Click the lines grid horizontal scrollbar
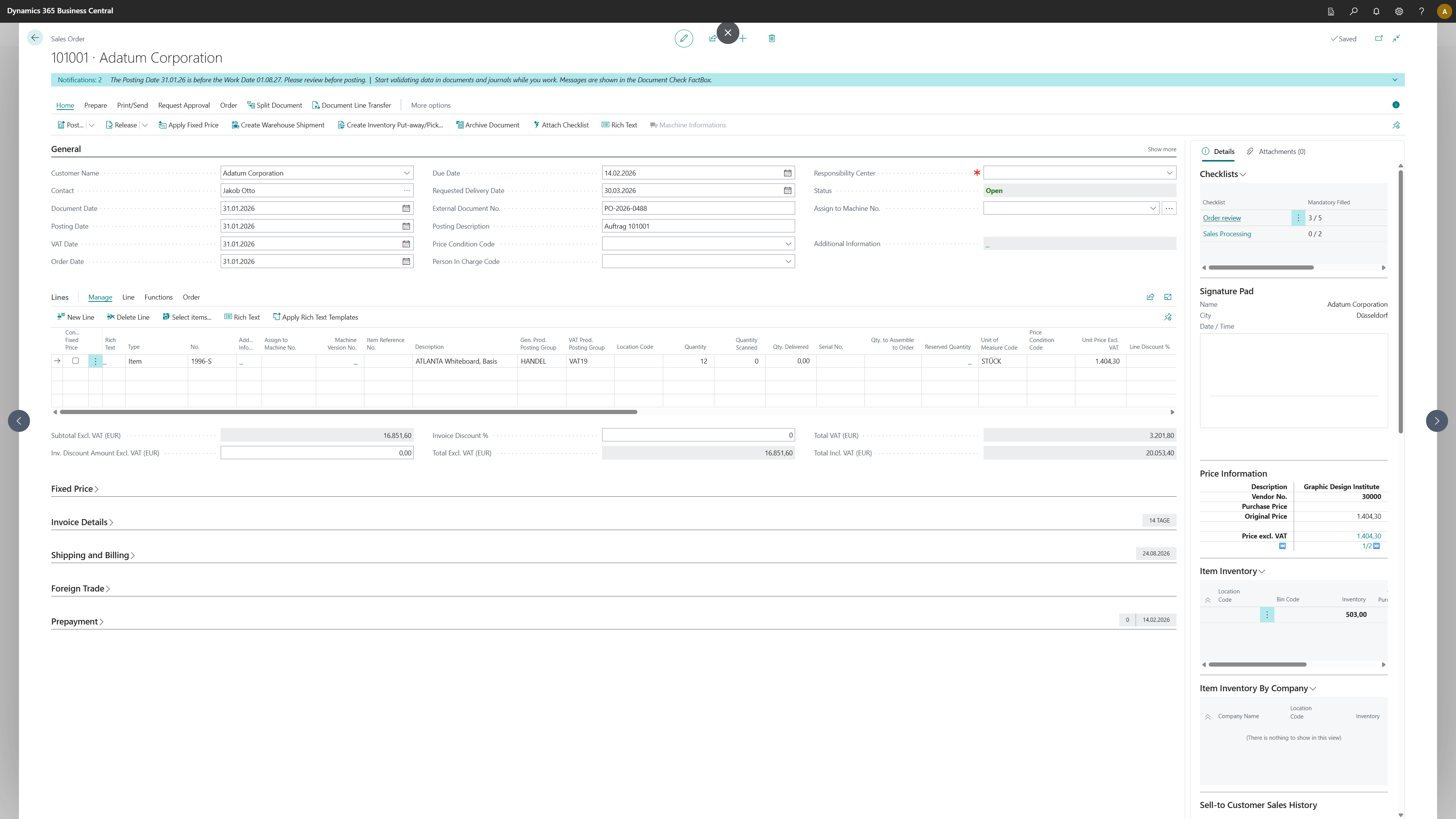 (348, 412)
